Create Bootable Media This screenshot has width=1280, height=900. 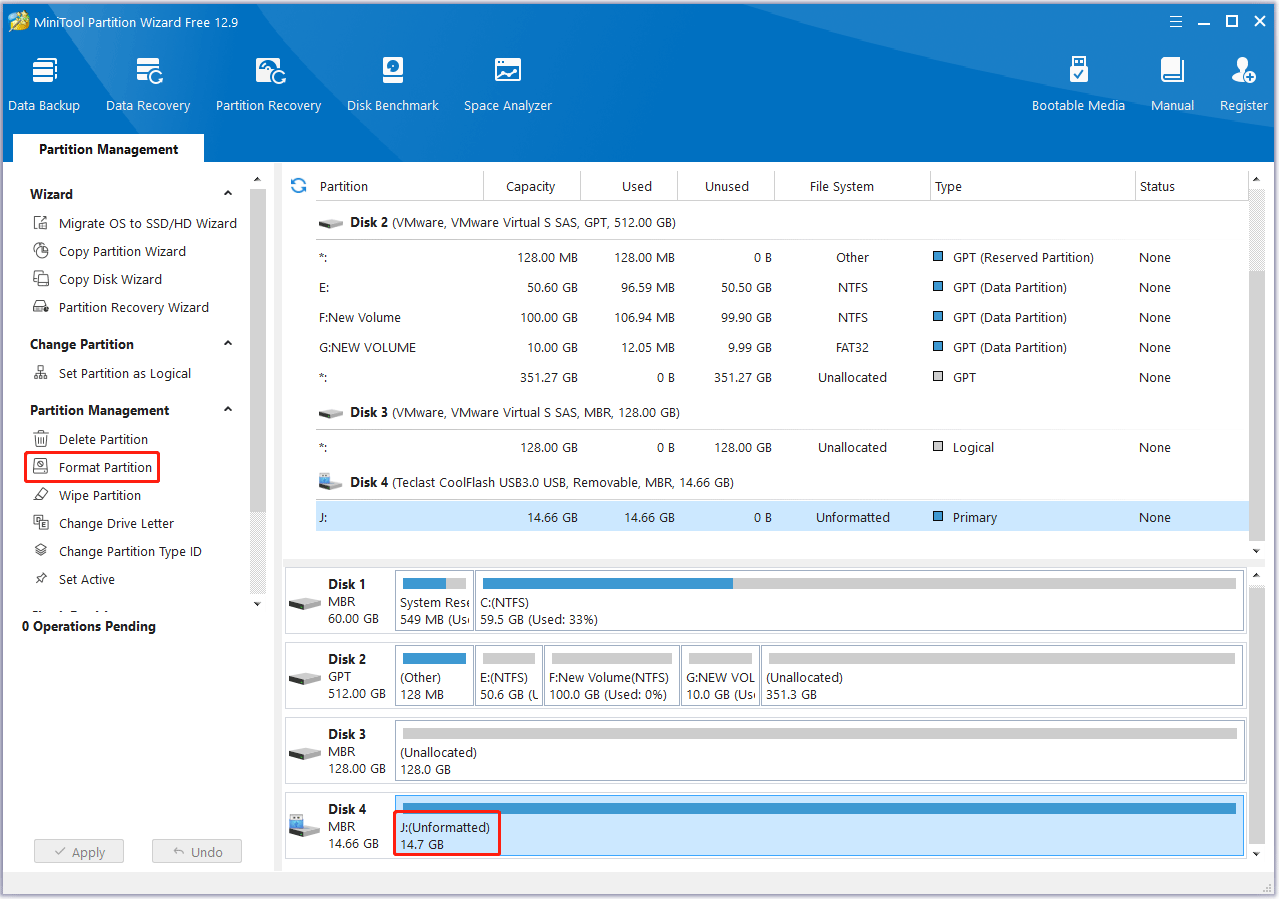1078,84
